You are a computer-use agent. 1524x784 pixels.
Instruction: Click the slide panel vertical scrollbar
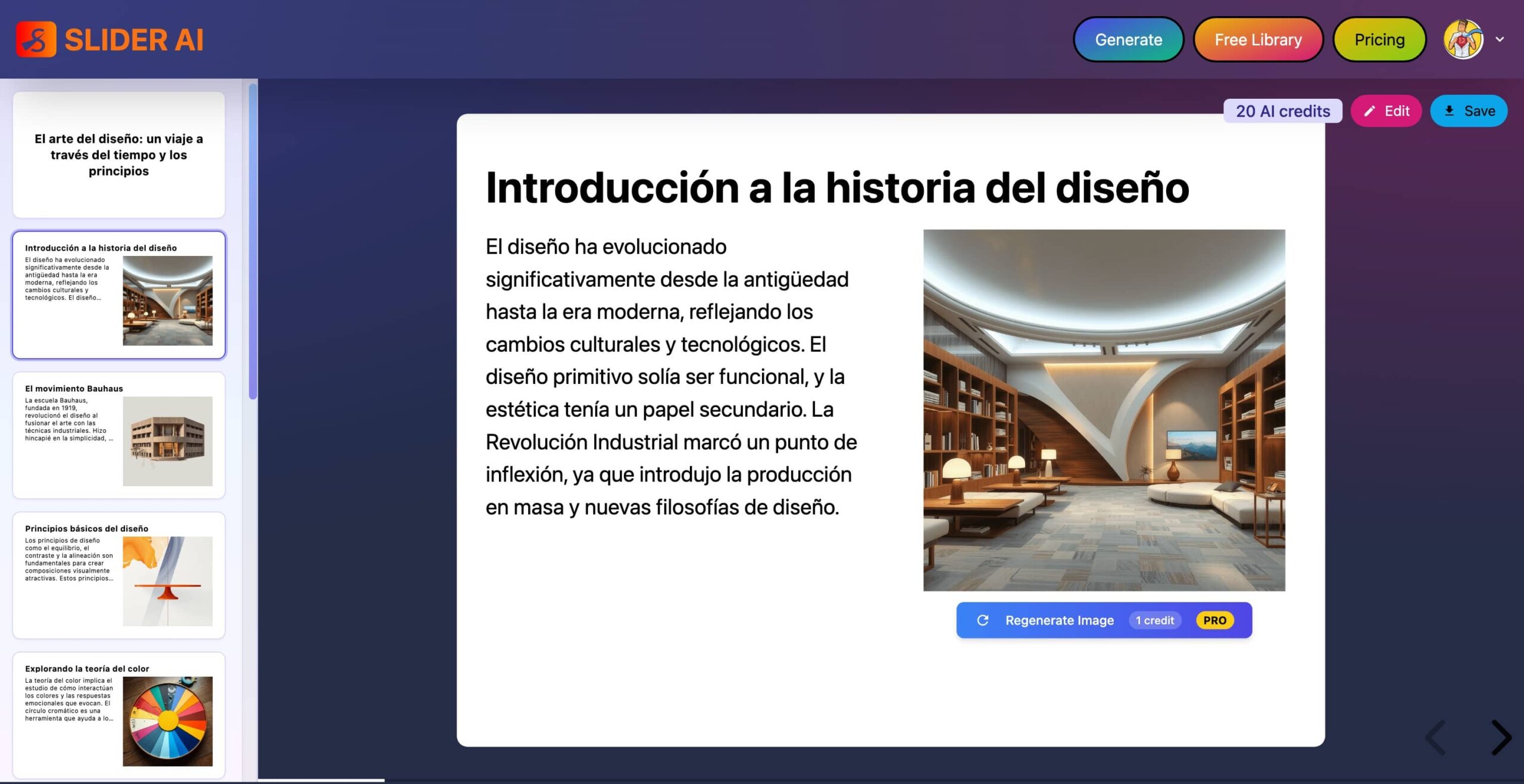tap(253, 241)
